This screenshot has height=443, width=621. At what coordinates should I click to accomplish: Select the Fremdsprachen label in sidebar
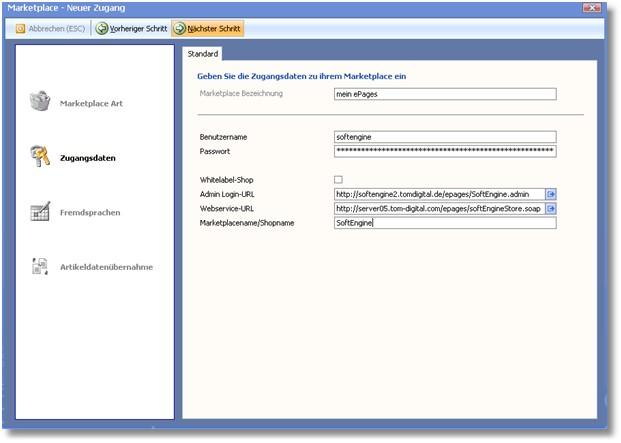[90, 213]
